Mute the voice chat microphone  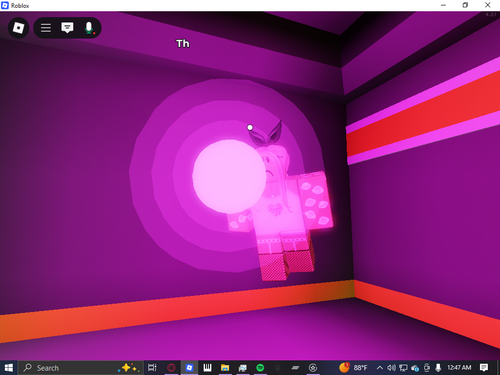(89, 28)
